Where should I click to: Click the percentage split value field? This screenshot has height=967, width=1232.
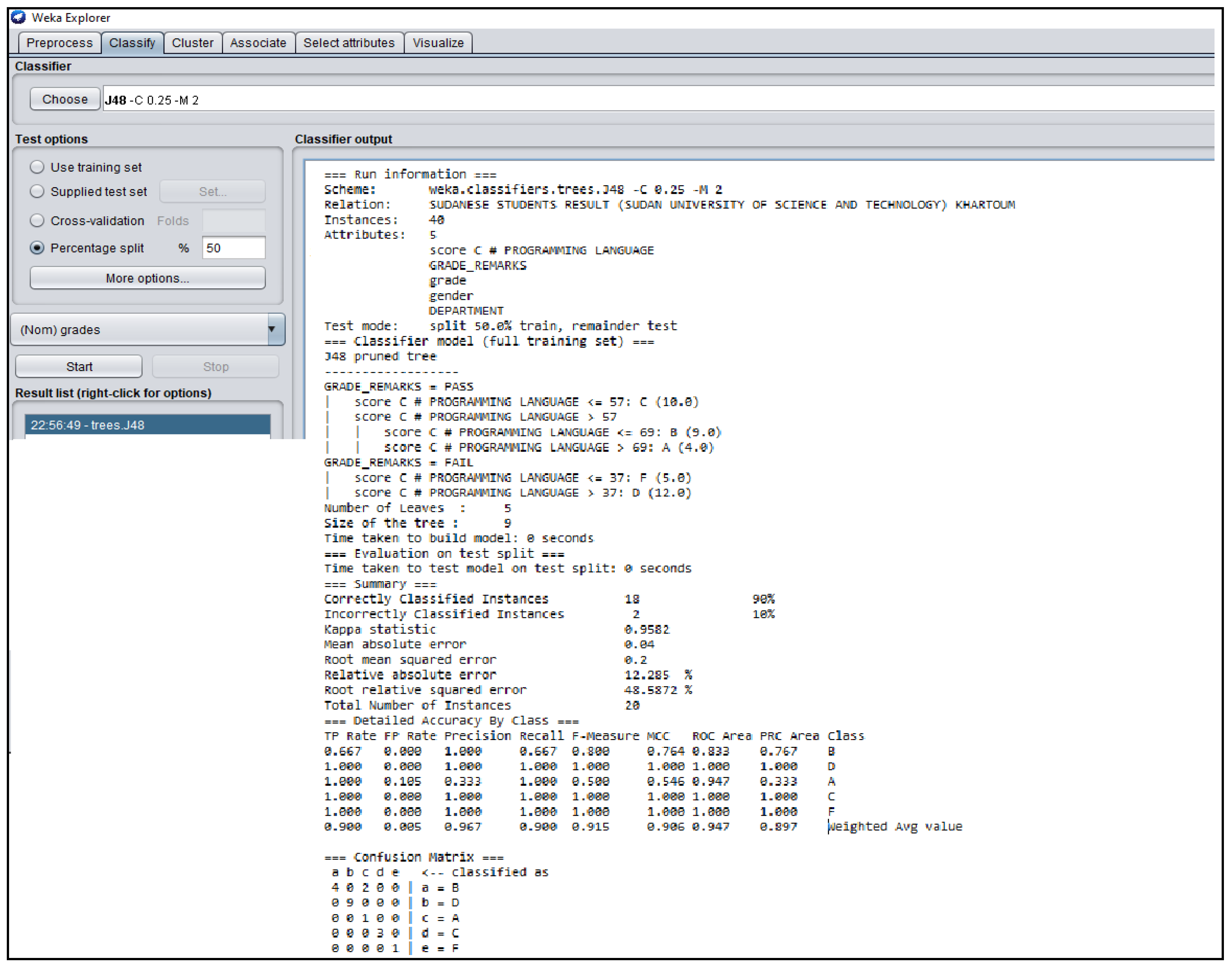tap(233, 248)
